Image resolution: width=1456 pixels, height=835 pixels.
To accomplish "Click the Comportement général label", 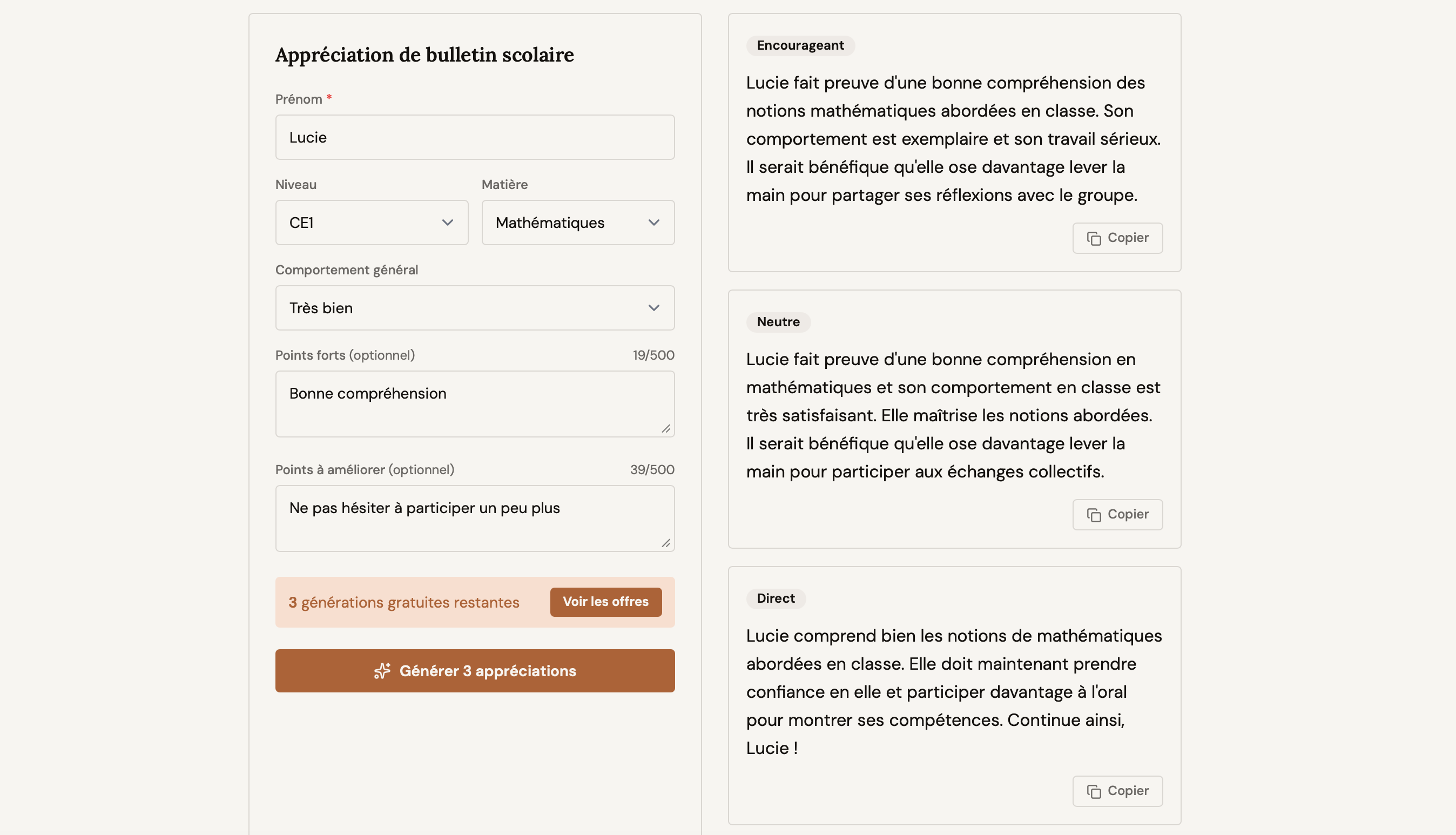I will [346, 270].
